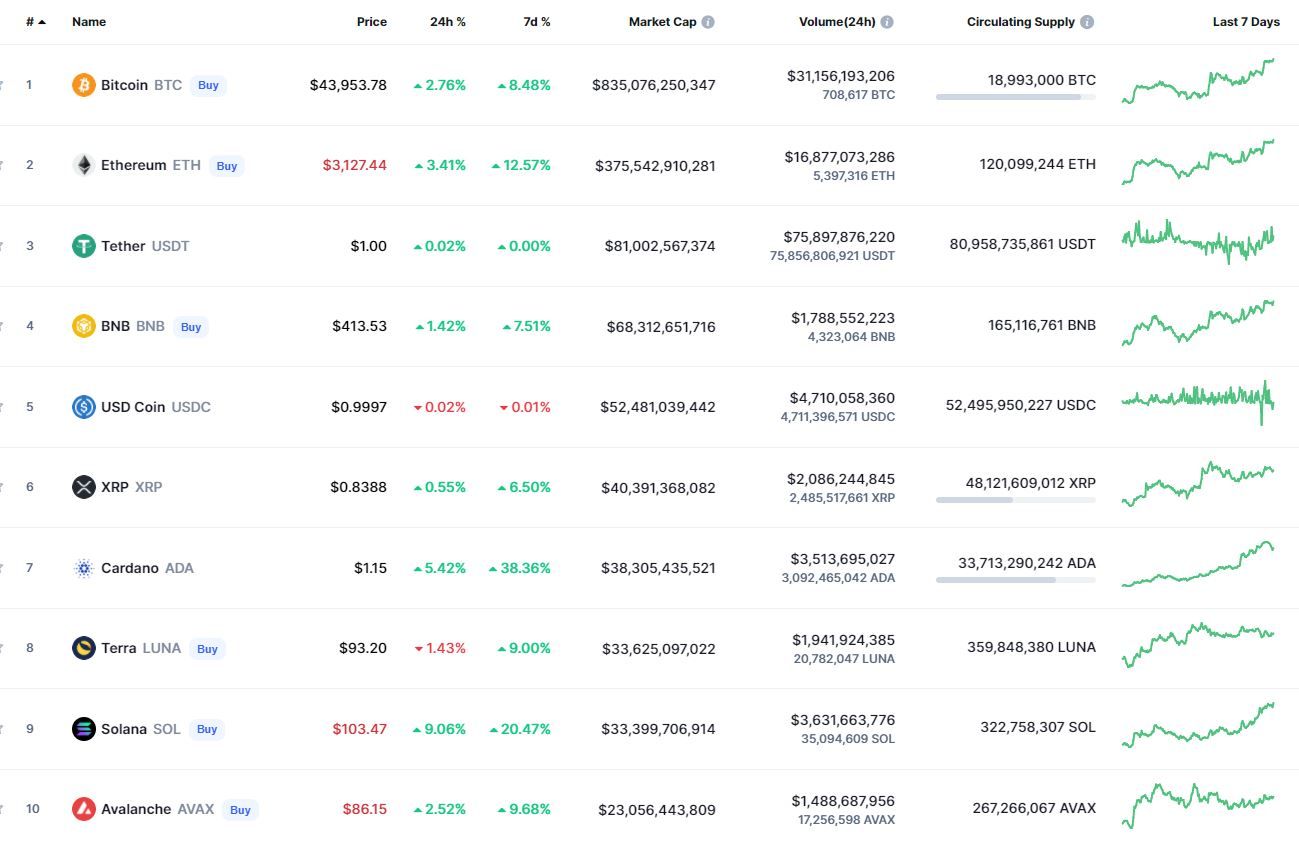1299x848 pixels.
Task: Click Solana 24h change 9.06%
Action: coord(440,729)
